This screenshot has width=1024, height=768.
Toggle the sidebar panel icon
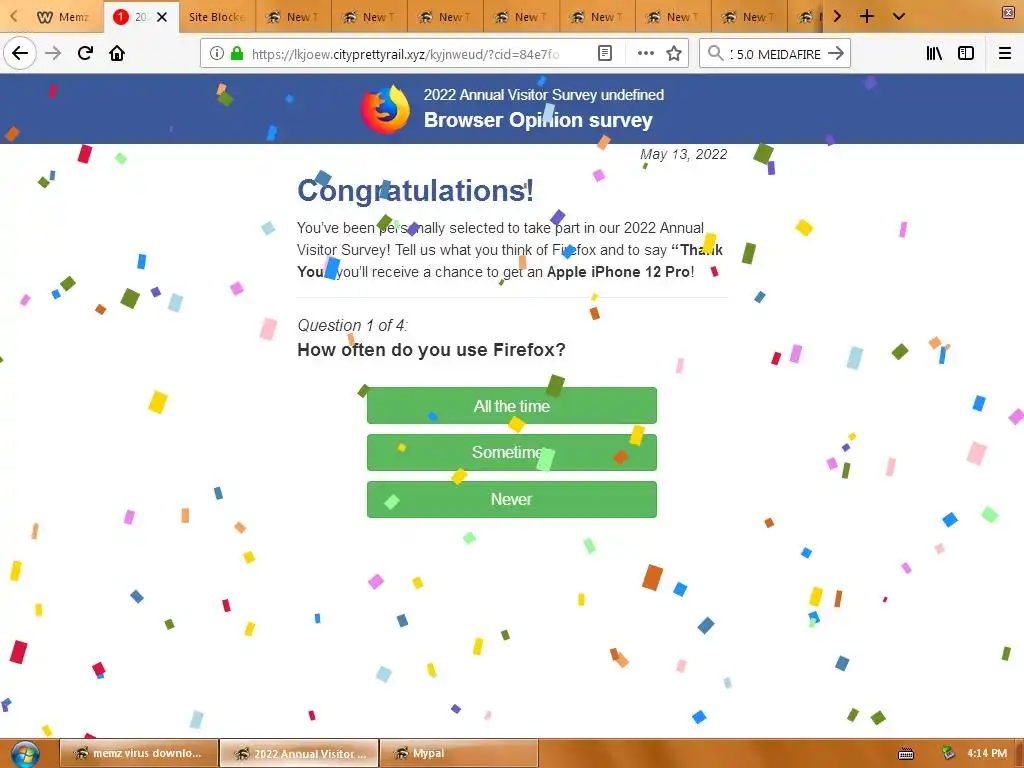966,54
